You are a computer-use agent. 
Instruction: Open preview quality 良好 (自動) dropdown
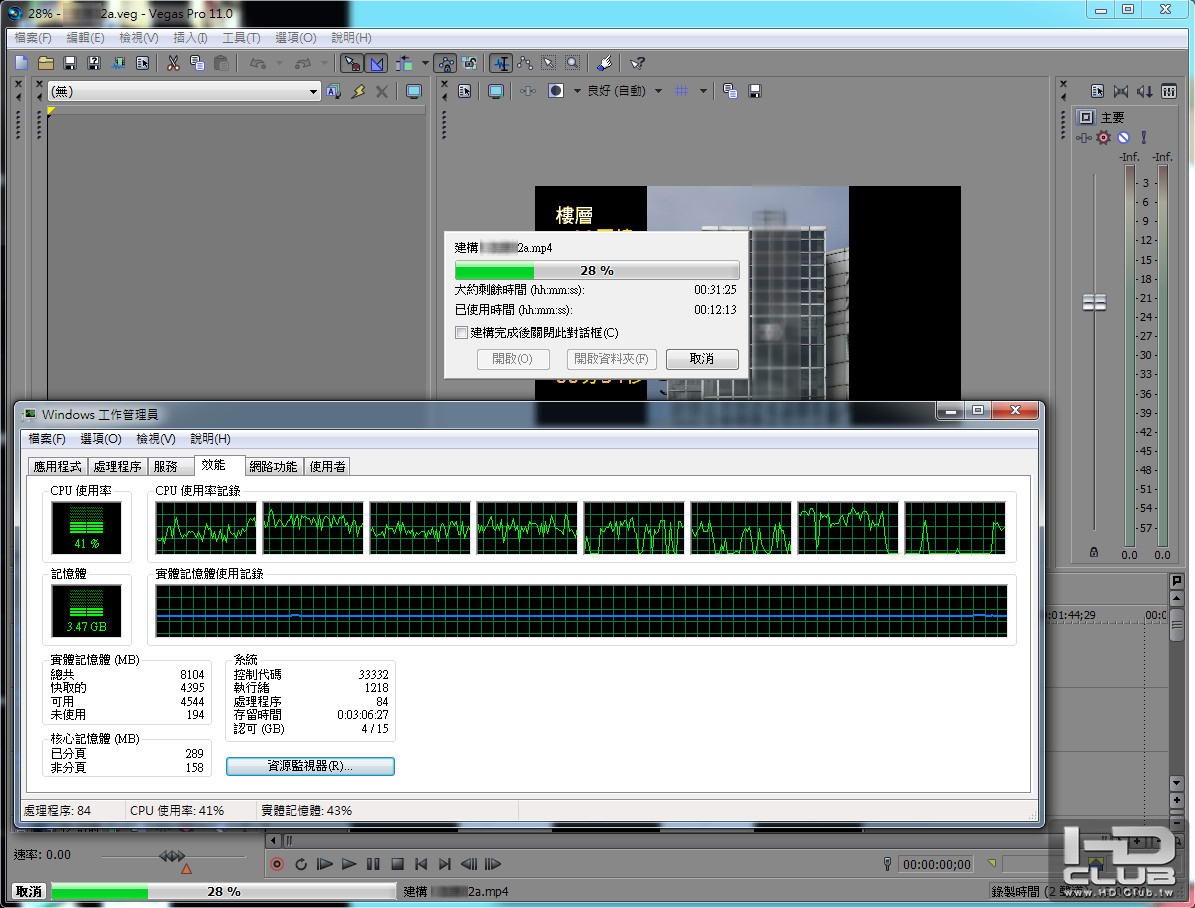pyautogui.click(x=625, y=91)
